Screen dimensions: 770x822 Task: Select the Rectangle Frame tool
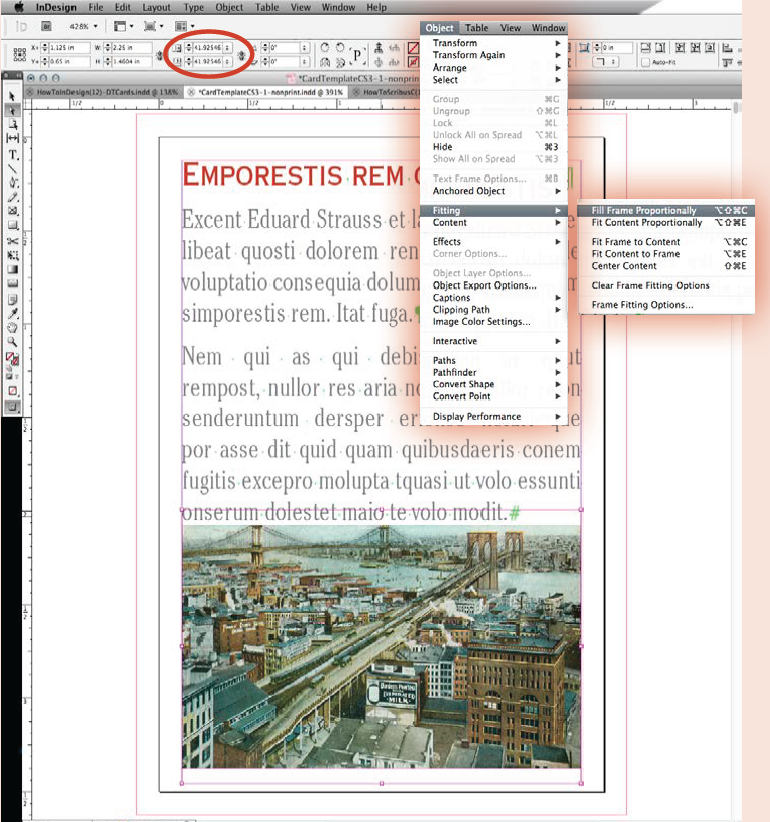[13, 211]
